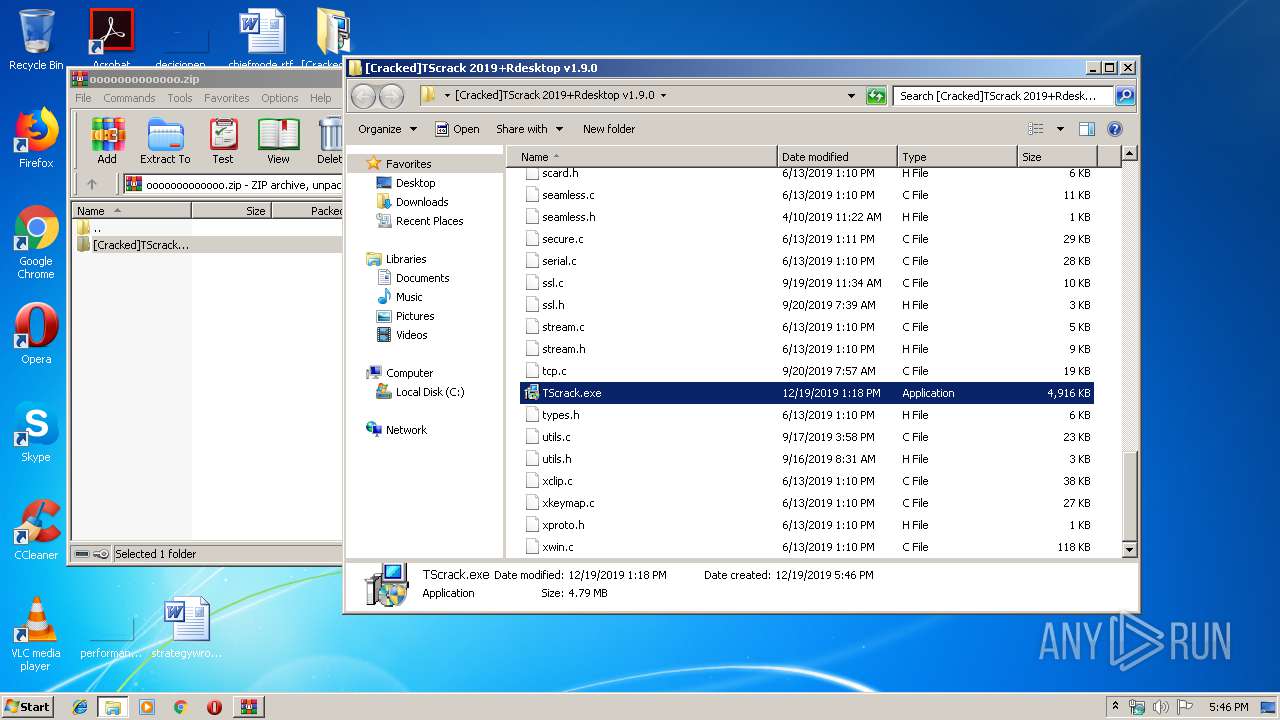Click the green Refresh button in address bar
Screen dimensions: 1280x720
pyautogui.click(x=876, y=96)
